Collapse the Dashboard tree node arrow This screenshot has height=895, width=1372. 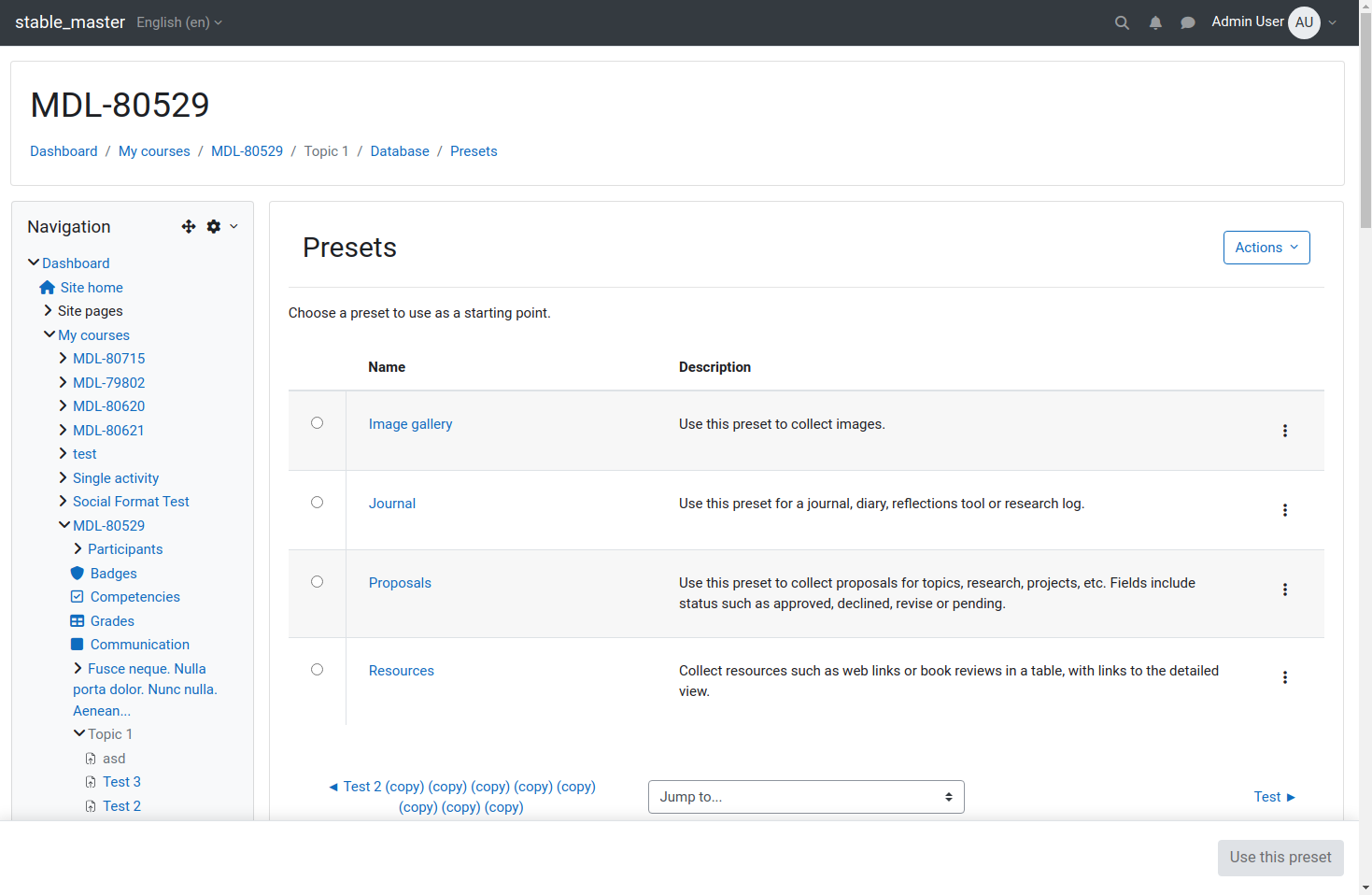[34, 263]
